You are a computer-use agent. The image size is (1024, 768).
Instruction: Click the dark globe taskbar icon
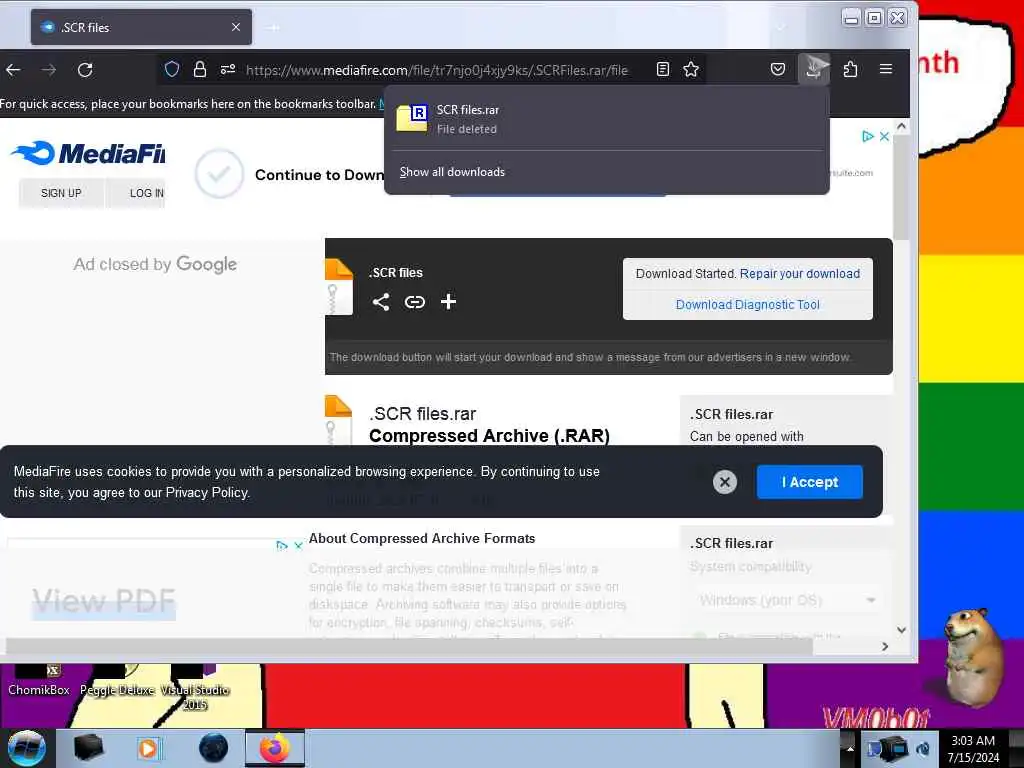click(x=213, y=748)
